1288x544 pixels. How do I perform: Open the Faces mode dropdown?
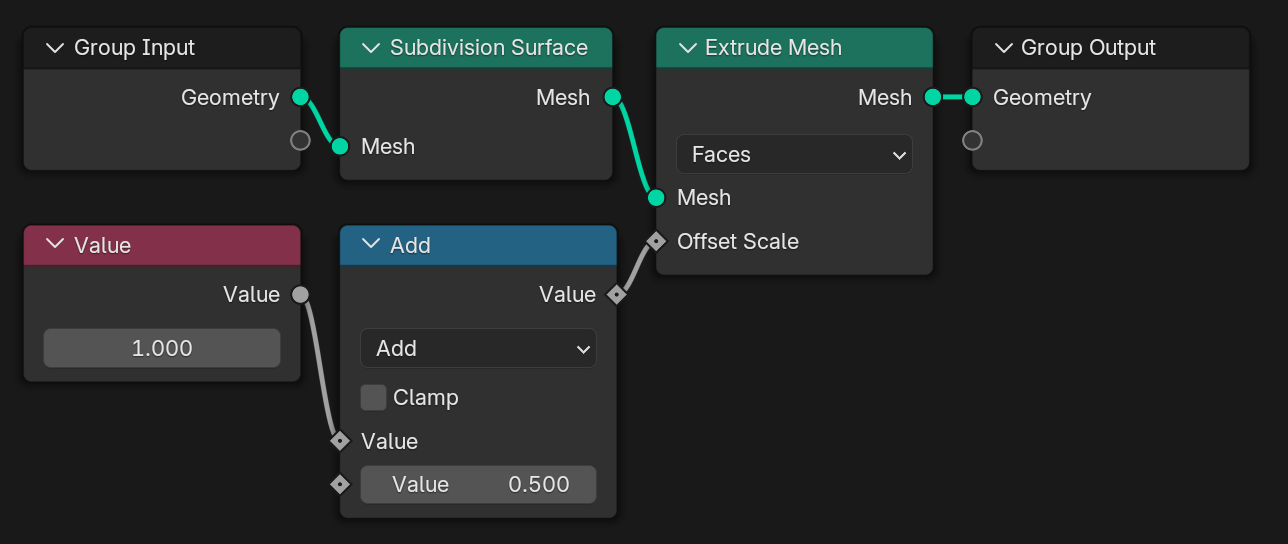point(794,154)
